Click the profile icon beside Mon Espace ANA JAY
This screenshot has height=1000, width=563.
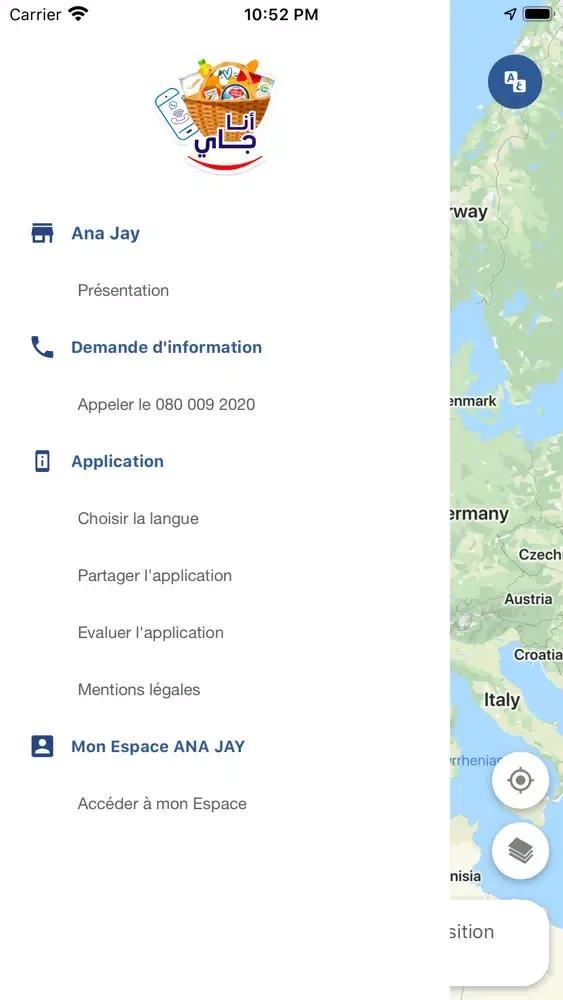pos(42,746)
